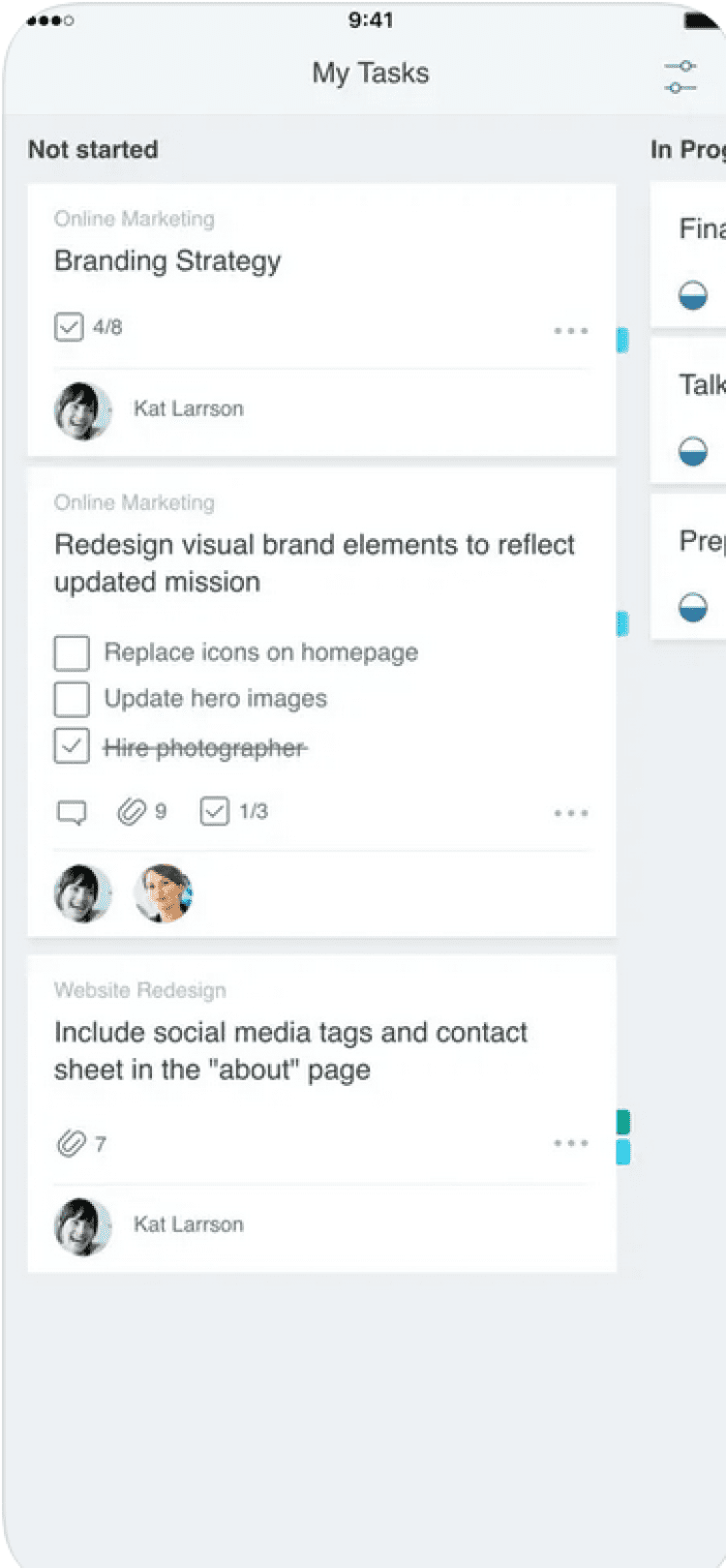Check the Update hero images box
Image resolution: width=726 pixels, height=1568 pixels.
72,699
